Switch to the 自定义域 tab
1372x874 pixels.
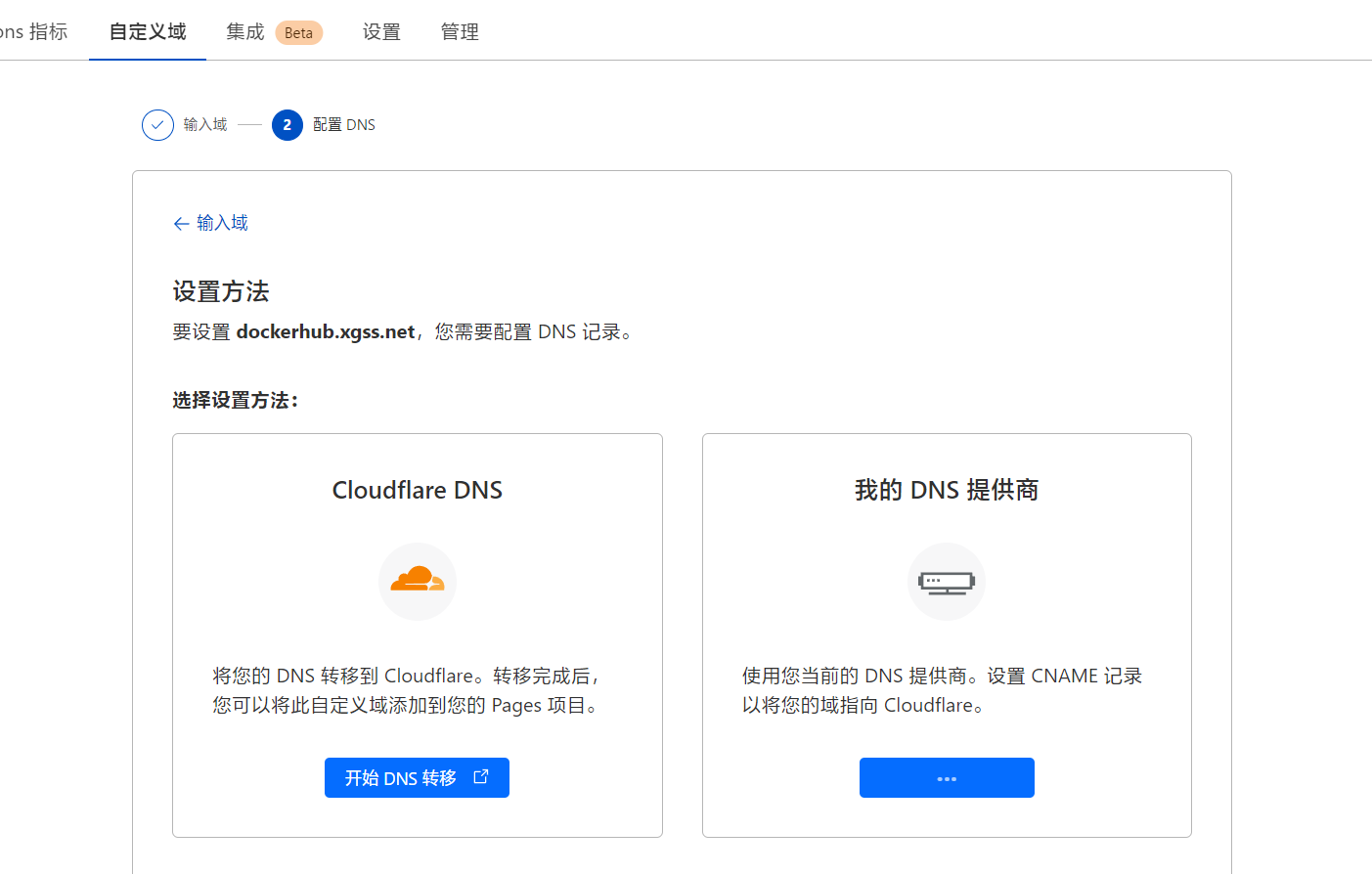[148, 32]
